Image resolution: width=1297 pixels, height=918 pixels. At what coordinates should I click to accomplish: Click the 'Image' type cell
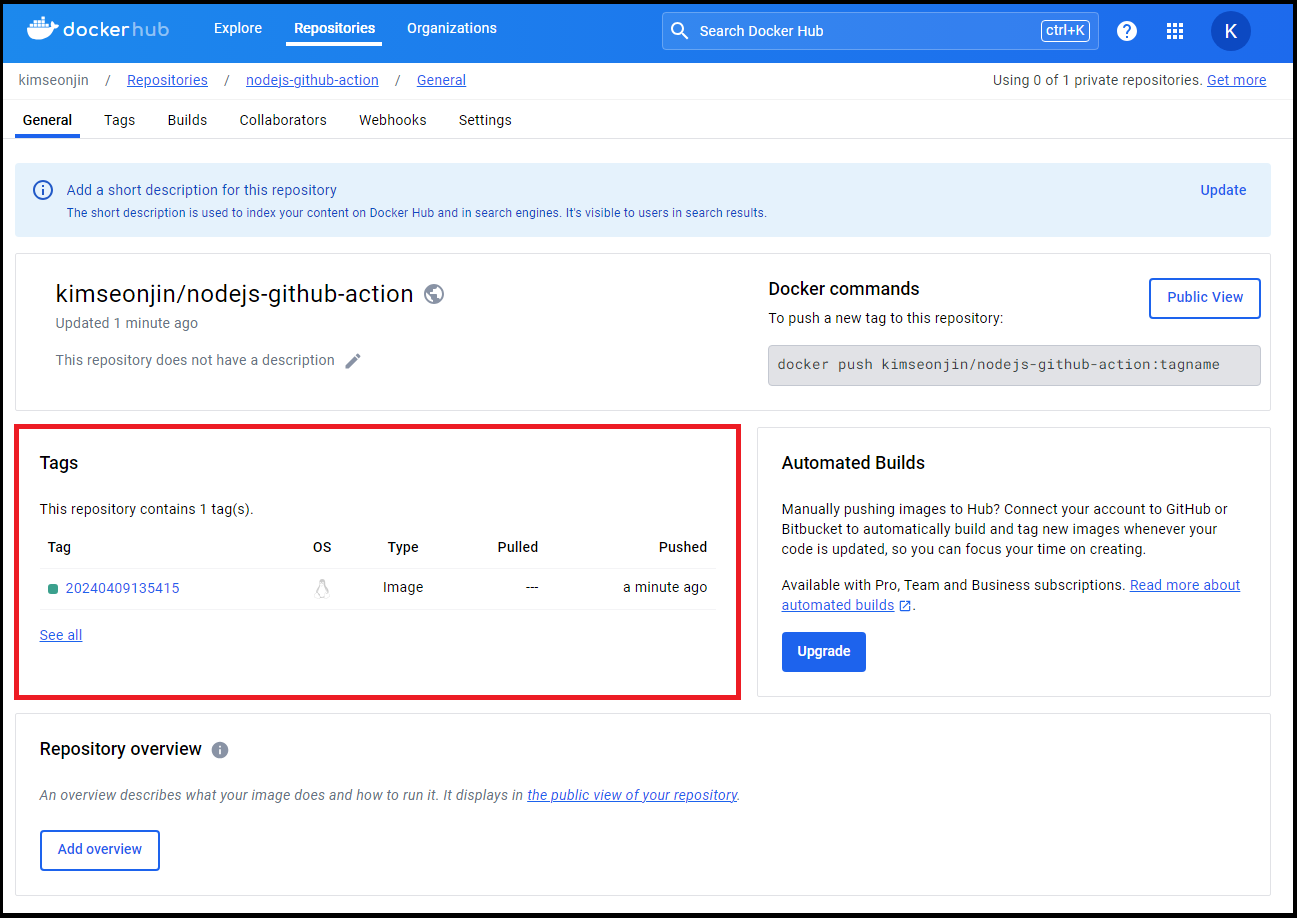tap(403, 587)
